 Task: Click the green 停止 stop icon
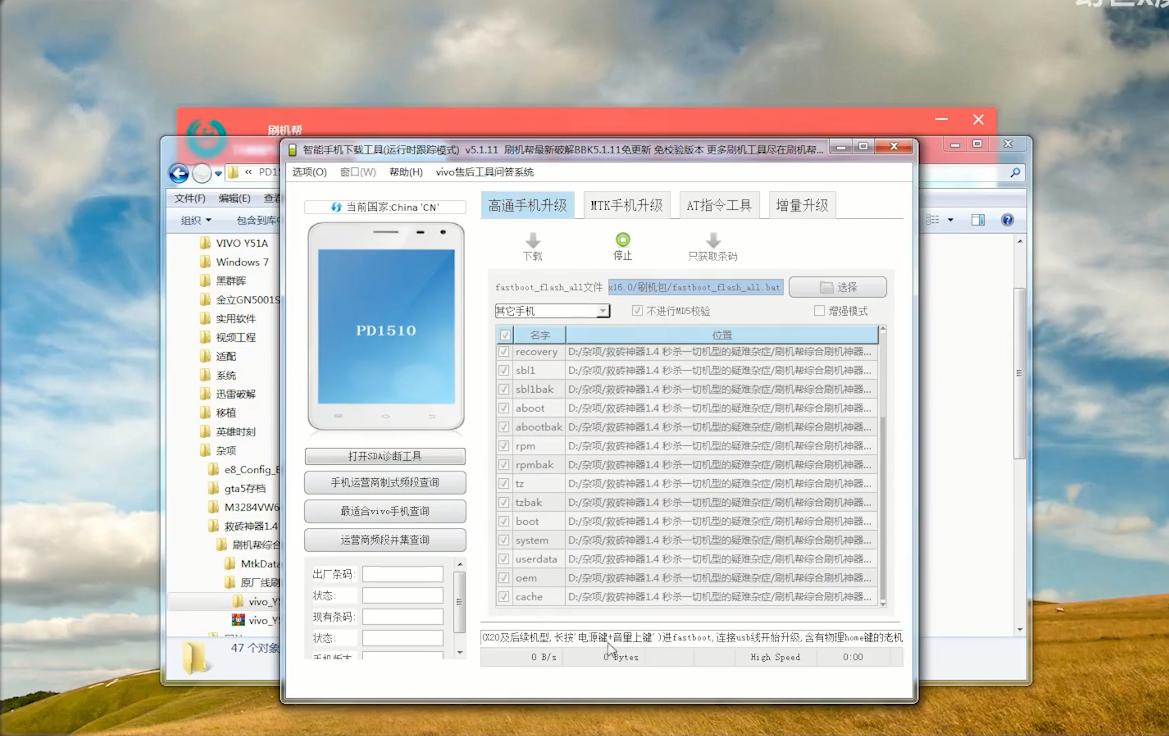point(623,239)
